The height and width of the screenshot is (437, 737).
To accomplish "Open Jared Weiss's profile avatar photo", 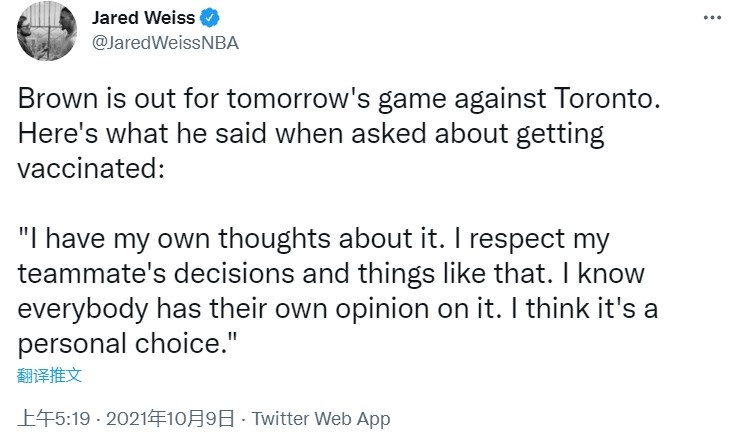I will [x=47, y=31].
